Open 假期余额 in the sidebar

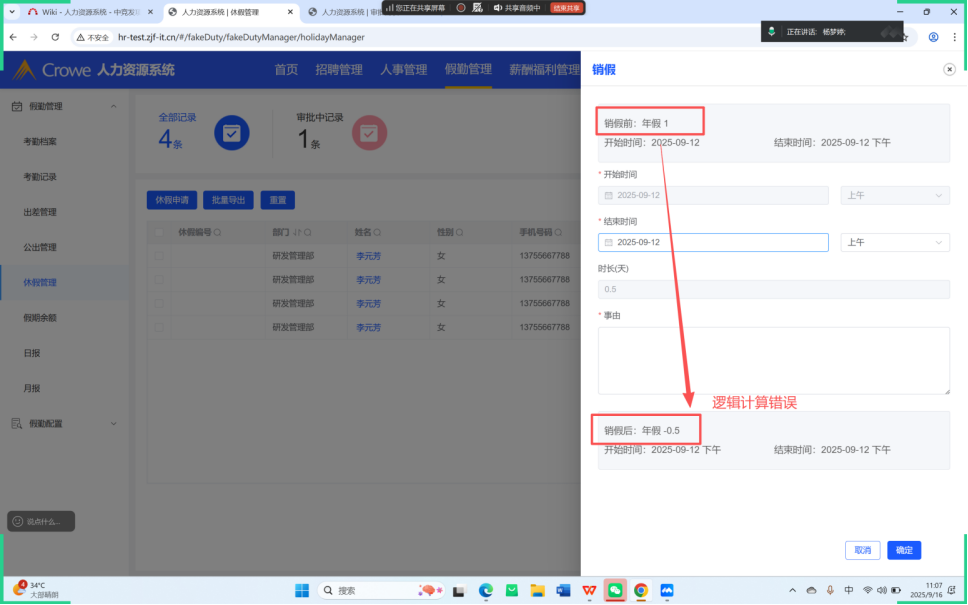tap(40, 317)
